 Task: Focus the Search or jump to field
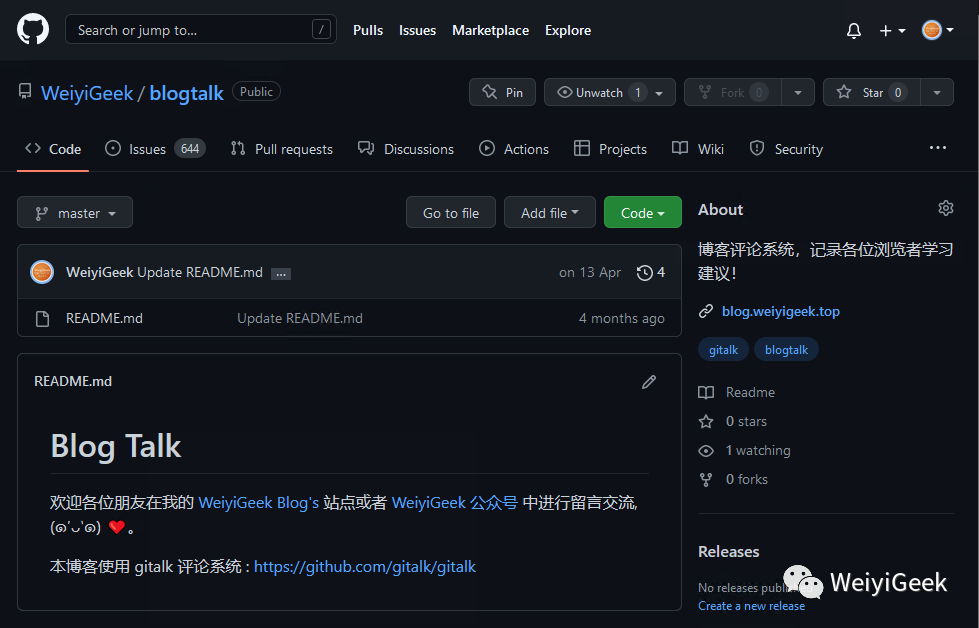click(200, 29)
